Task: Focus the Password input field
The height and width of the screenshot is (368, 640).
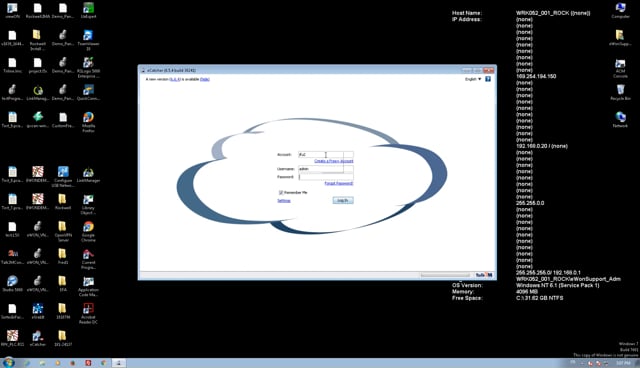Action: 326,177
